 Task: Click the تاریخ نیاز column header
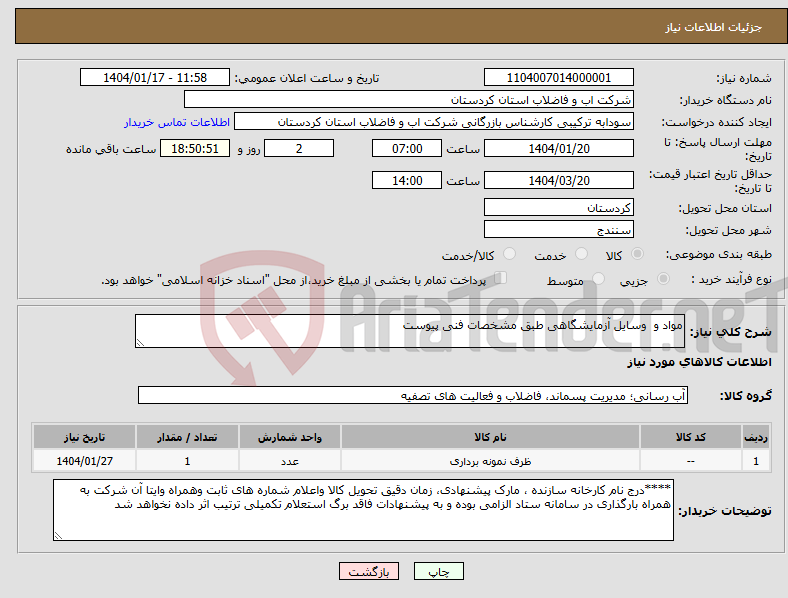pyautogui.click(x=84, y=437)
